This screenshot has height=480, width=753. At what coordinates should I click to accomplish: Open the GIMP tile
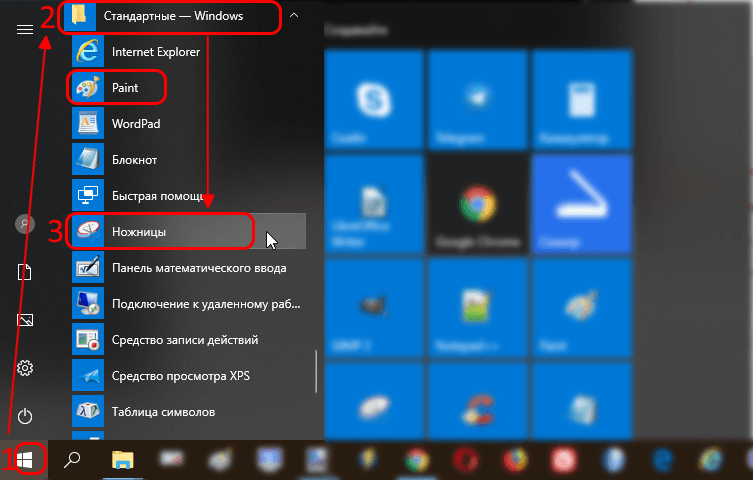click(x=373, y=308)
